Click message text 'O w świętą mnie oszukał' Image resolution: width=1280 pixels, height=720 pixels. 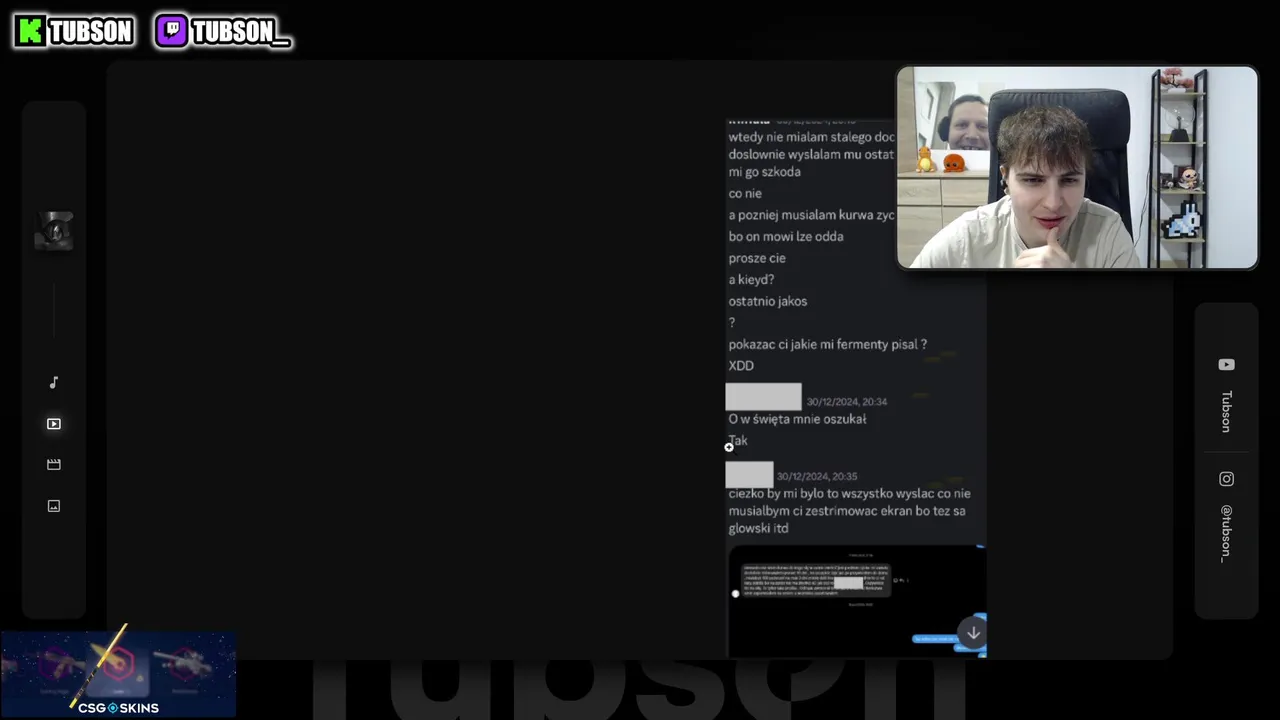797,419
